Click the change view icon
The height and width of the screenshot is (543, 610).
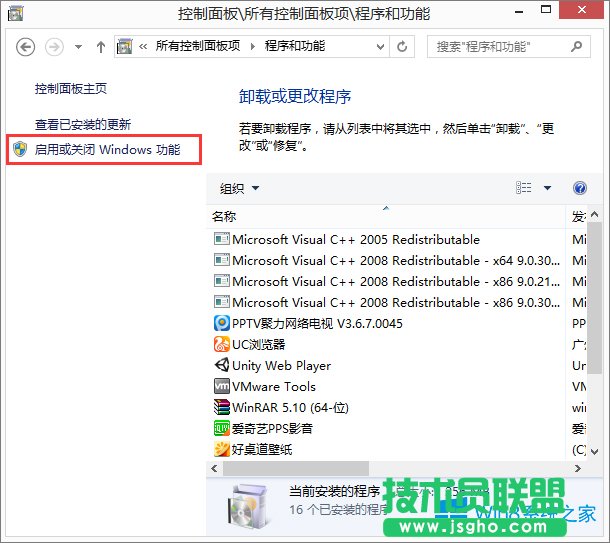pos(523,187)
